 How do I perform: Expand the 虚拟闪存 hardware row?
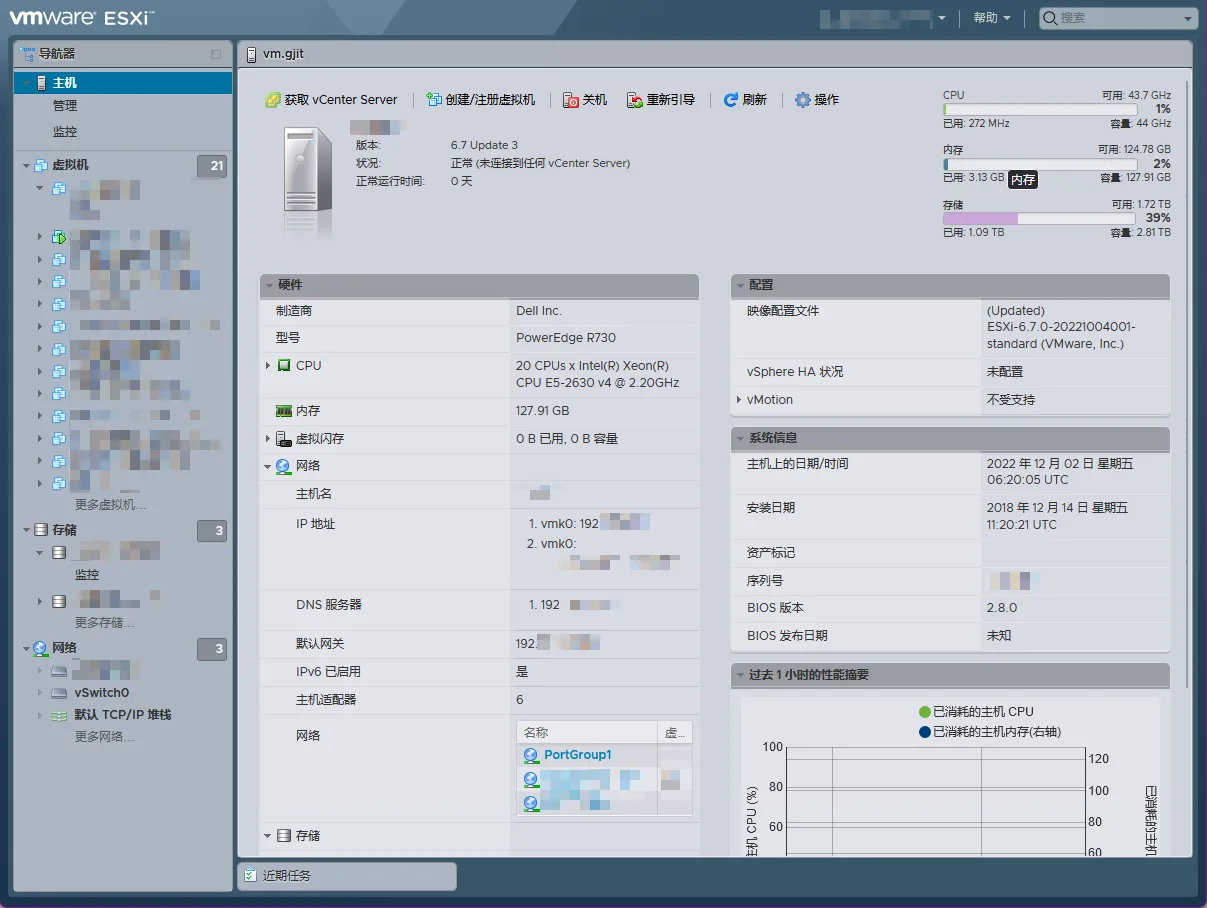[x=268, y=439]
